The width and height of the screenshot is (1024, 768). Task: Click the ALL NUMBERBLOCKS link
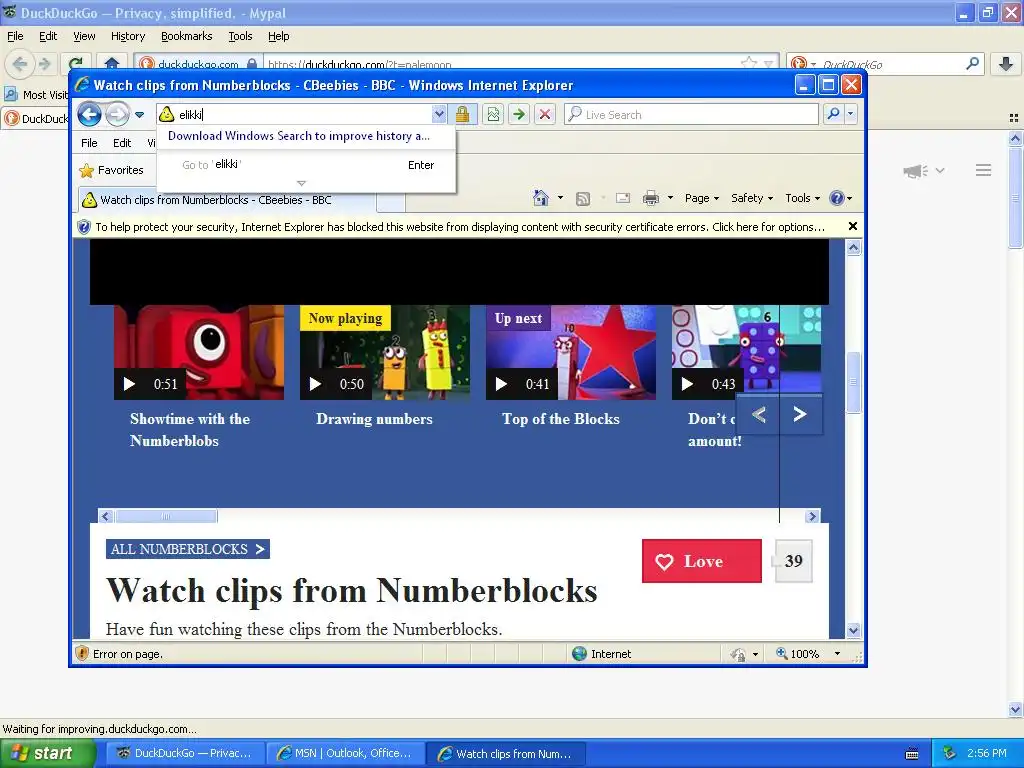187,549
